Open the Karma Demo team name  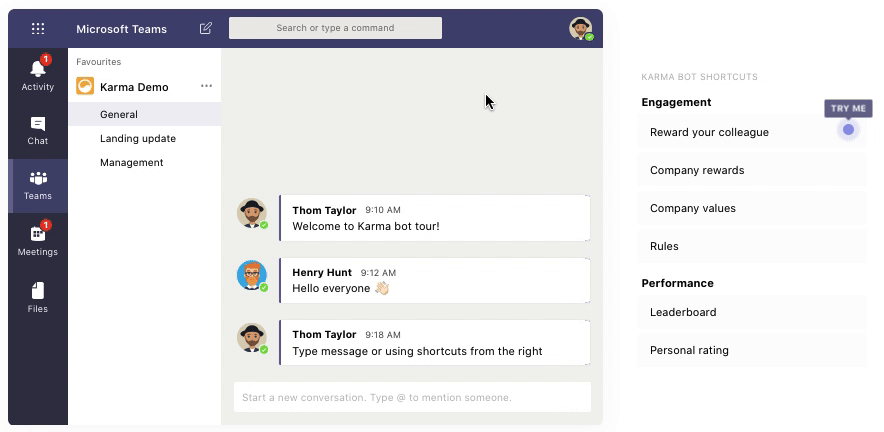coord(134,87)
